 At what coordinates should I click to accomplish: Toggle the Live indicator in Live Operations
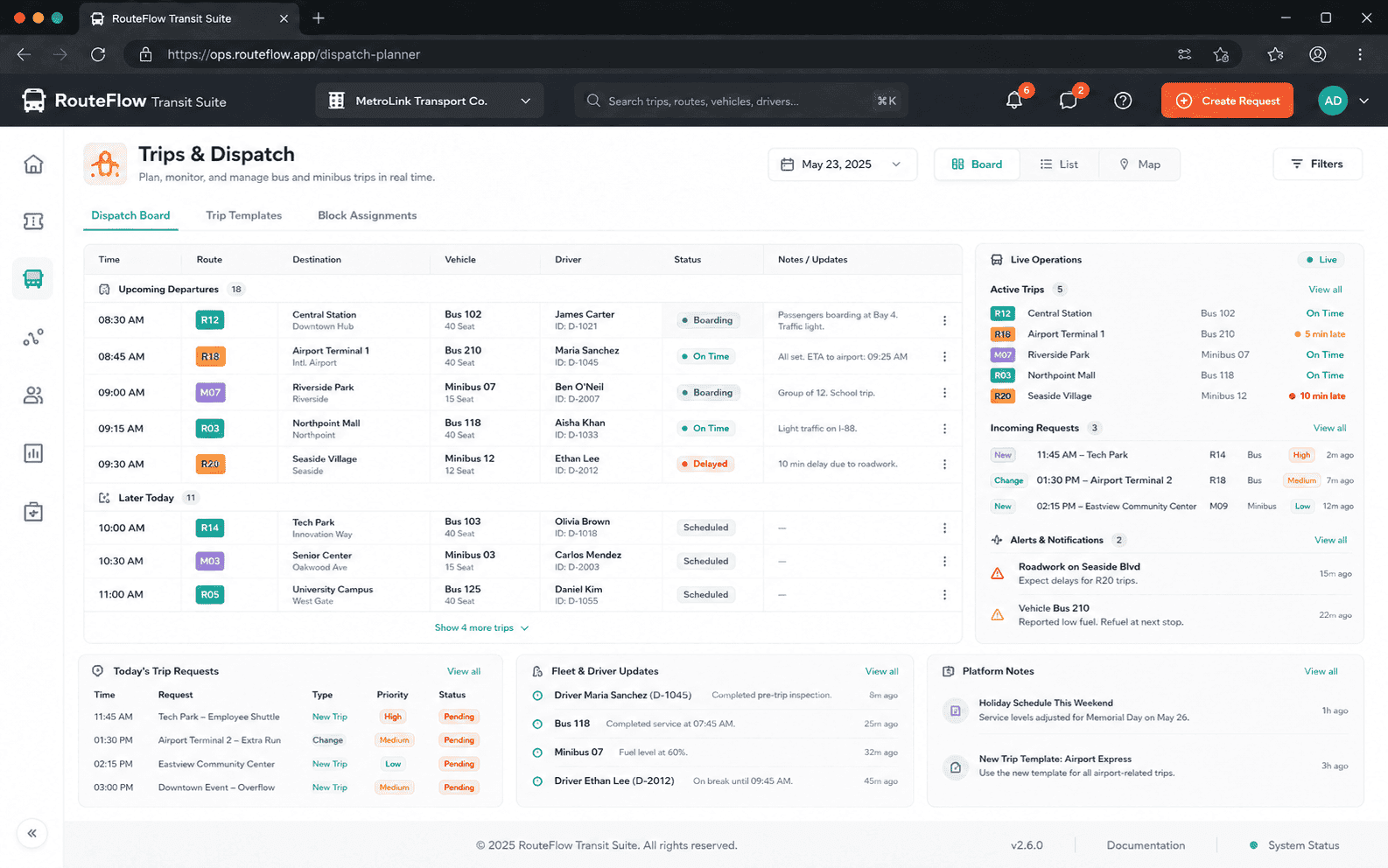pos(1321,260)
